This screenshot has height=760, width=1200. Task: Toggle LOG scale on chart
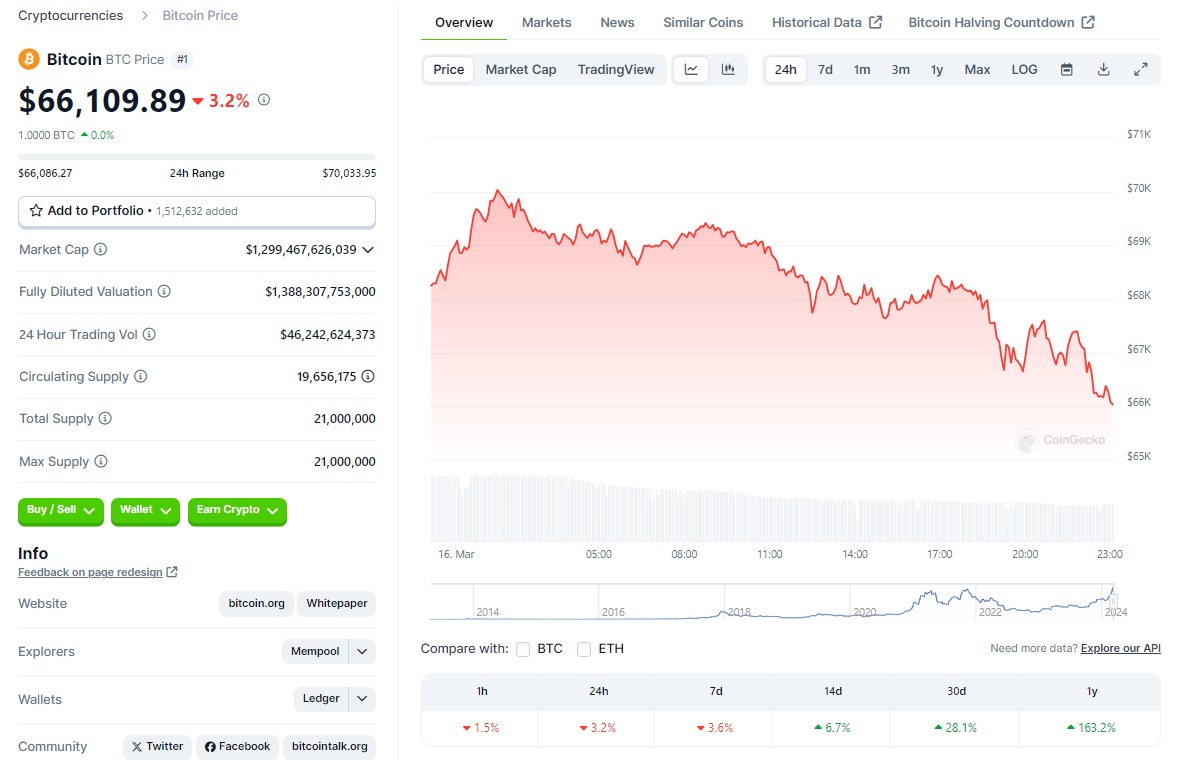1025,70
